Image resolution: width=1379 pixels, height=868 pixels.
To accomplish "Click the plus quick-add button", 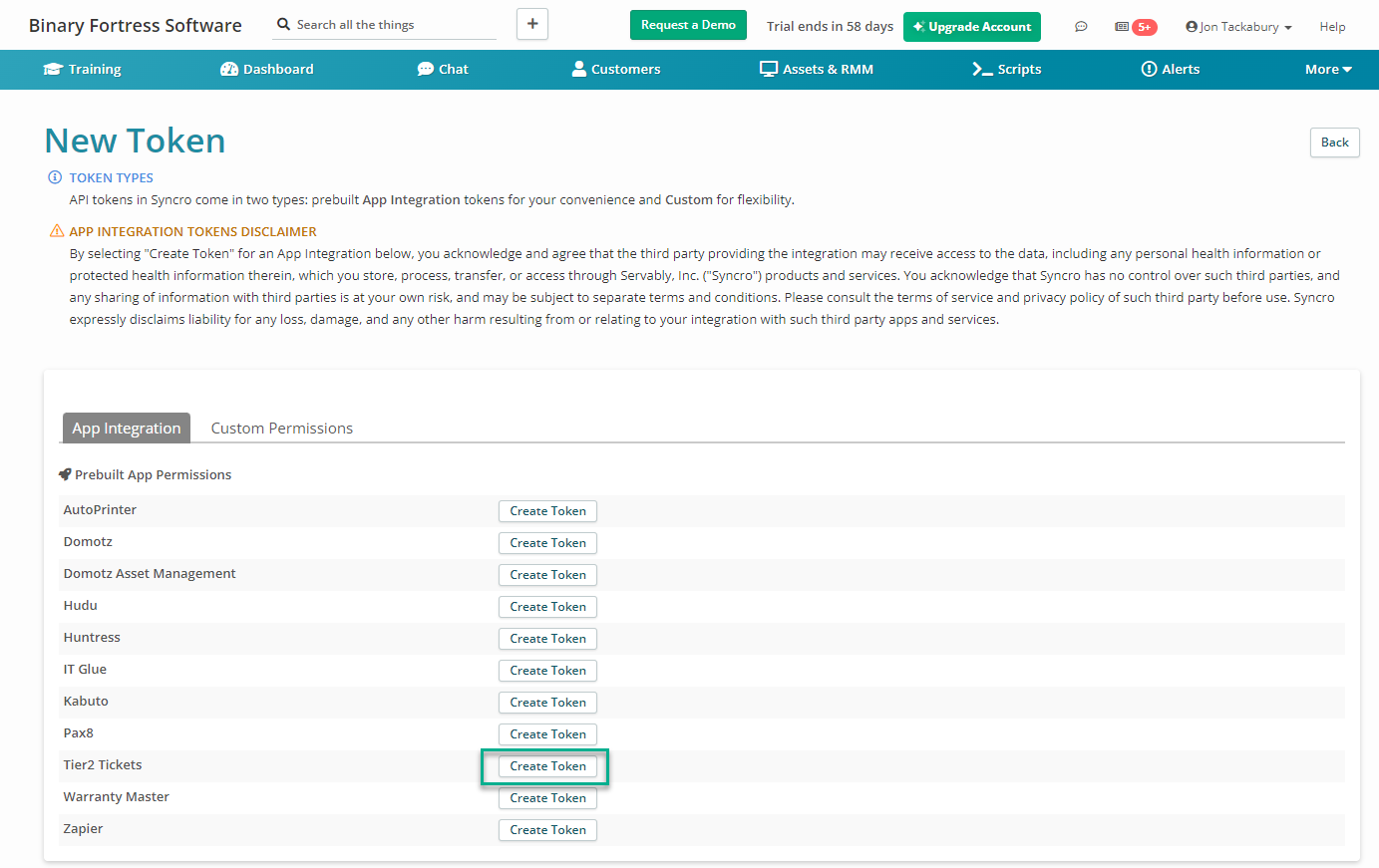I will (x=532, y=24).
